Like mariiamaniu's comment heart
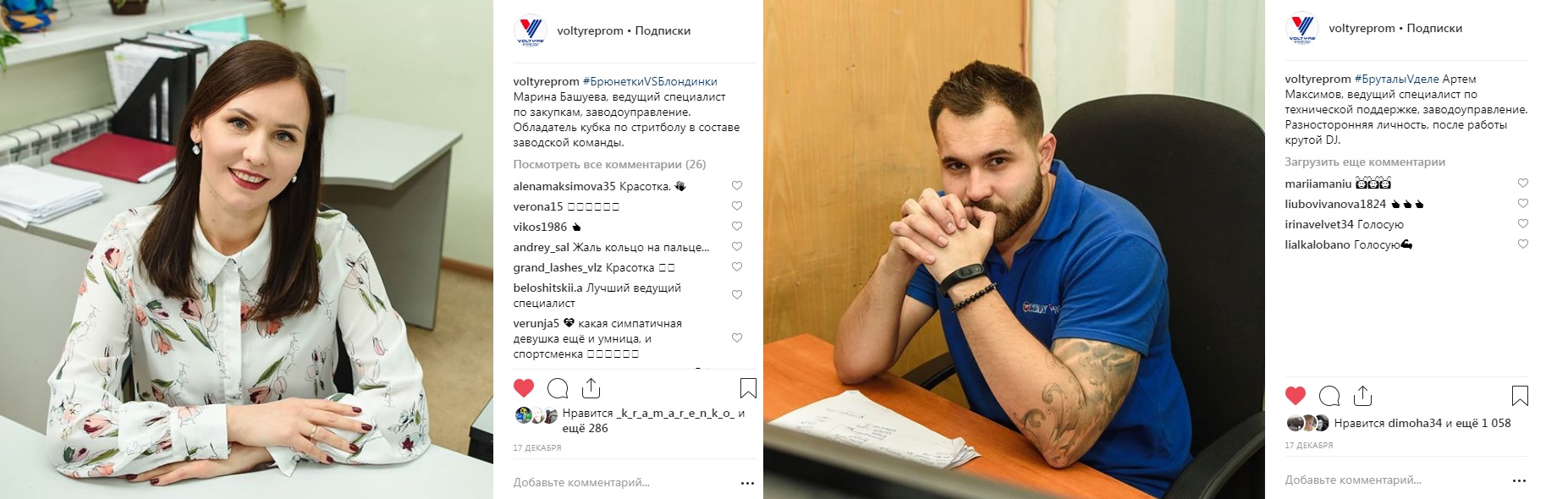Viewport: 1568px width, 499px height. click(x=1523, y=184)
